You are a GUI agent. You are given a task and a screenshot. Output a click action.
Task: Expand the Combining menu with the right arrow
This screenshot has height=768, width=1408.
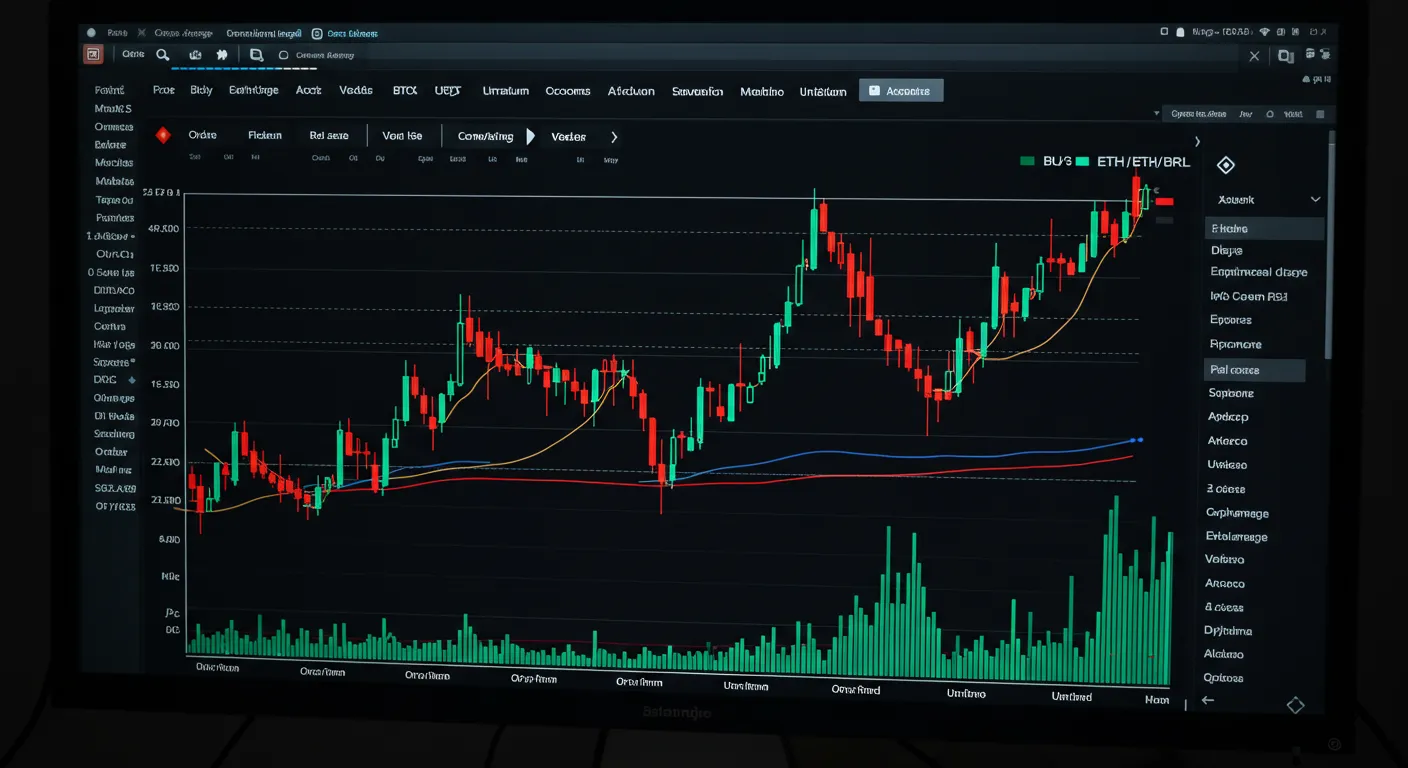tap(530, 136)
